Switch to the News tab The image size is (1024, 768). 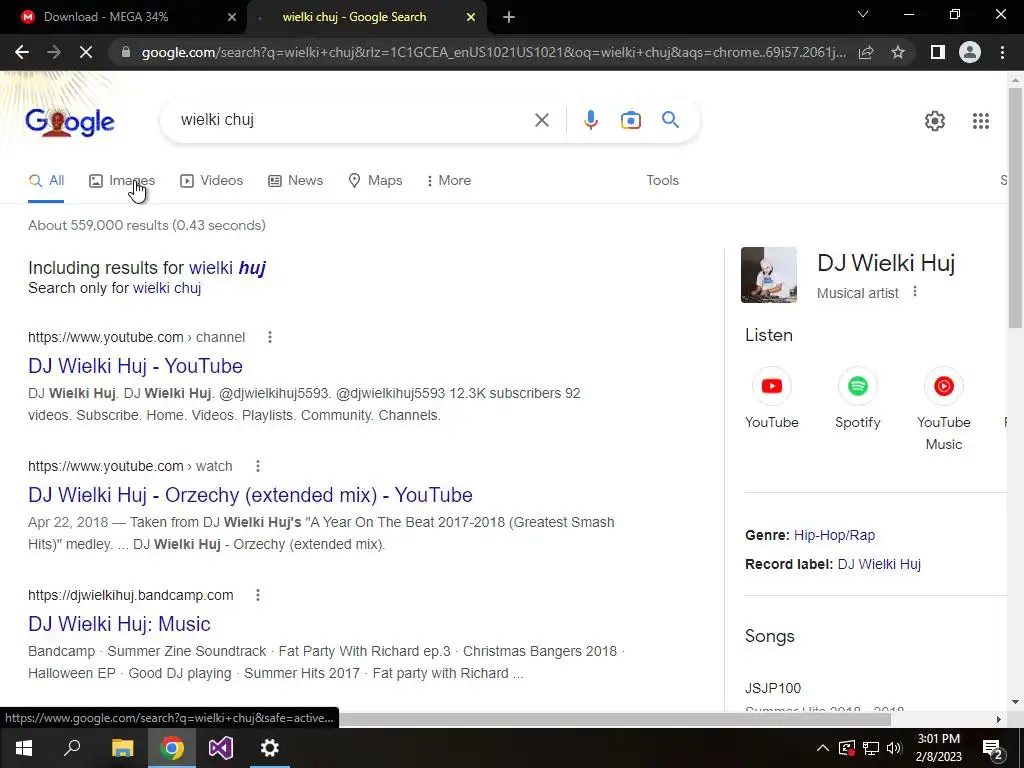click(x=295, y=180)
